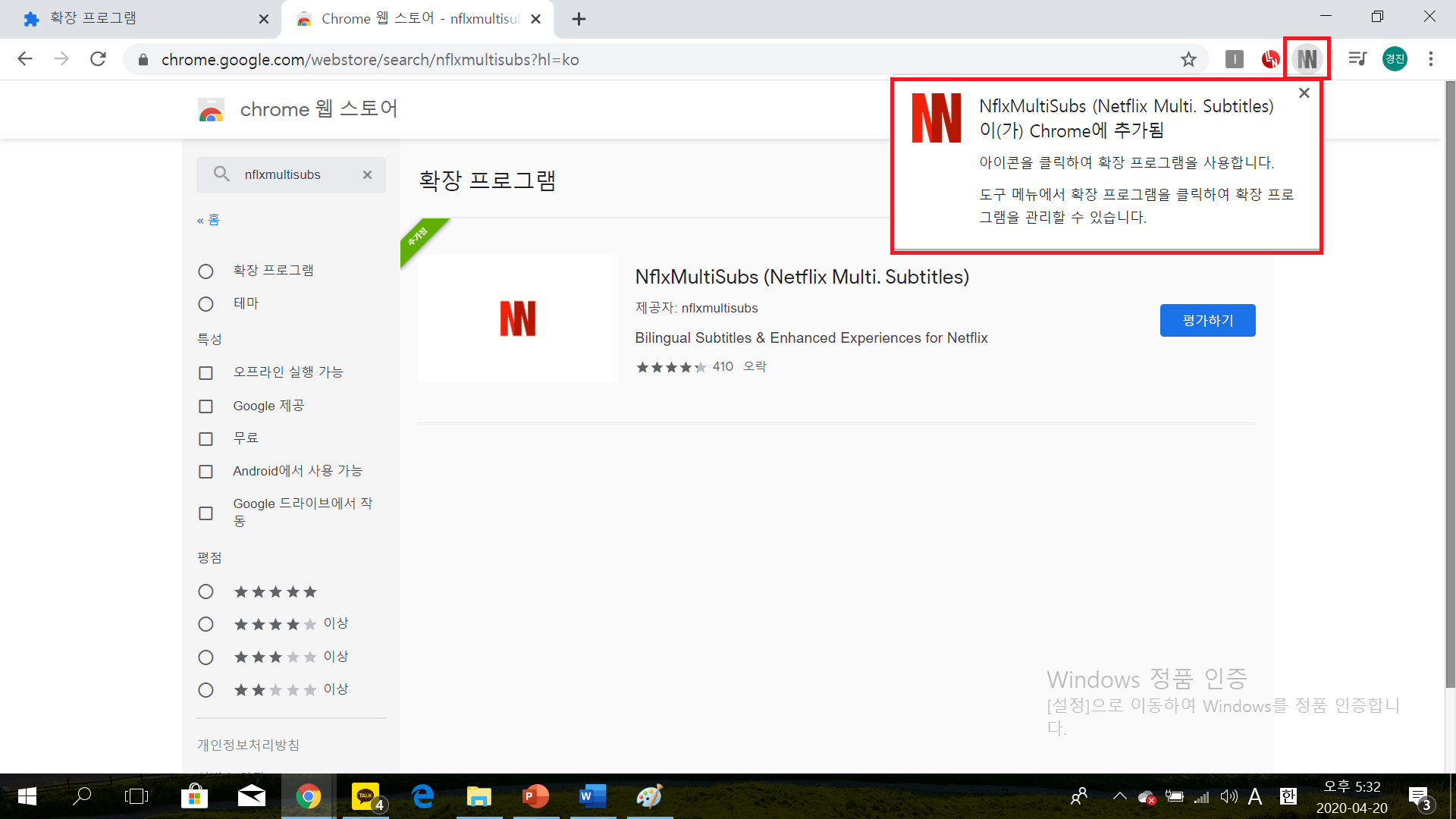
Task: Filter by five-star rating
Action: pos(206,591)
